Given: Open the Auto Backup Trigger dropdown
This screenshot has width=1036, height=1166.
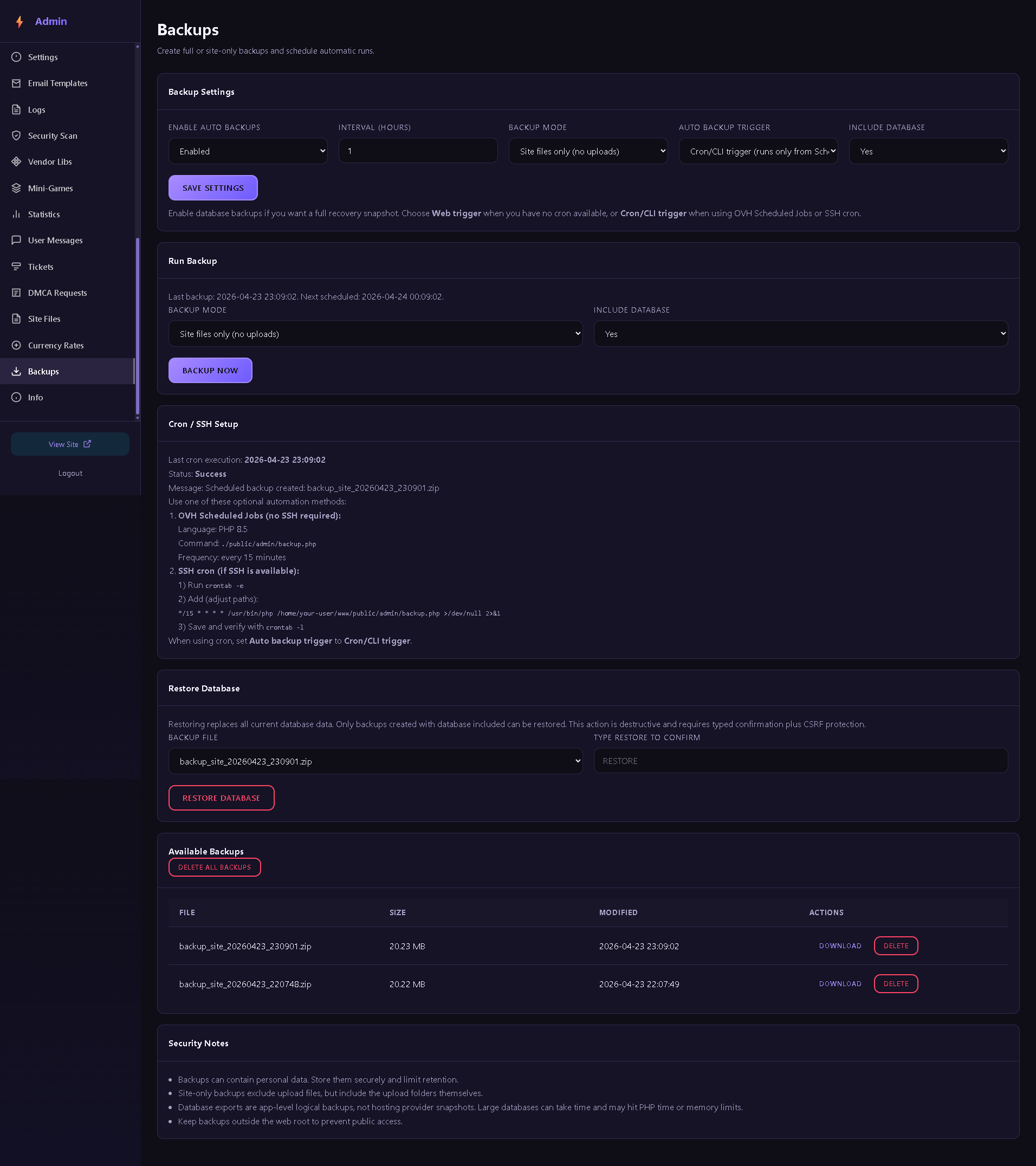Looking at the screenshot, I should click(x=758, y=151).
